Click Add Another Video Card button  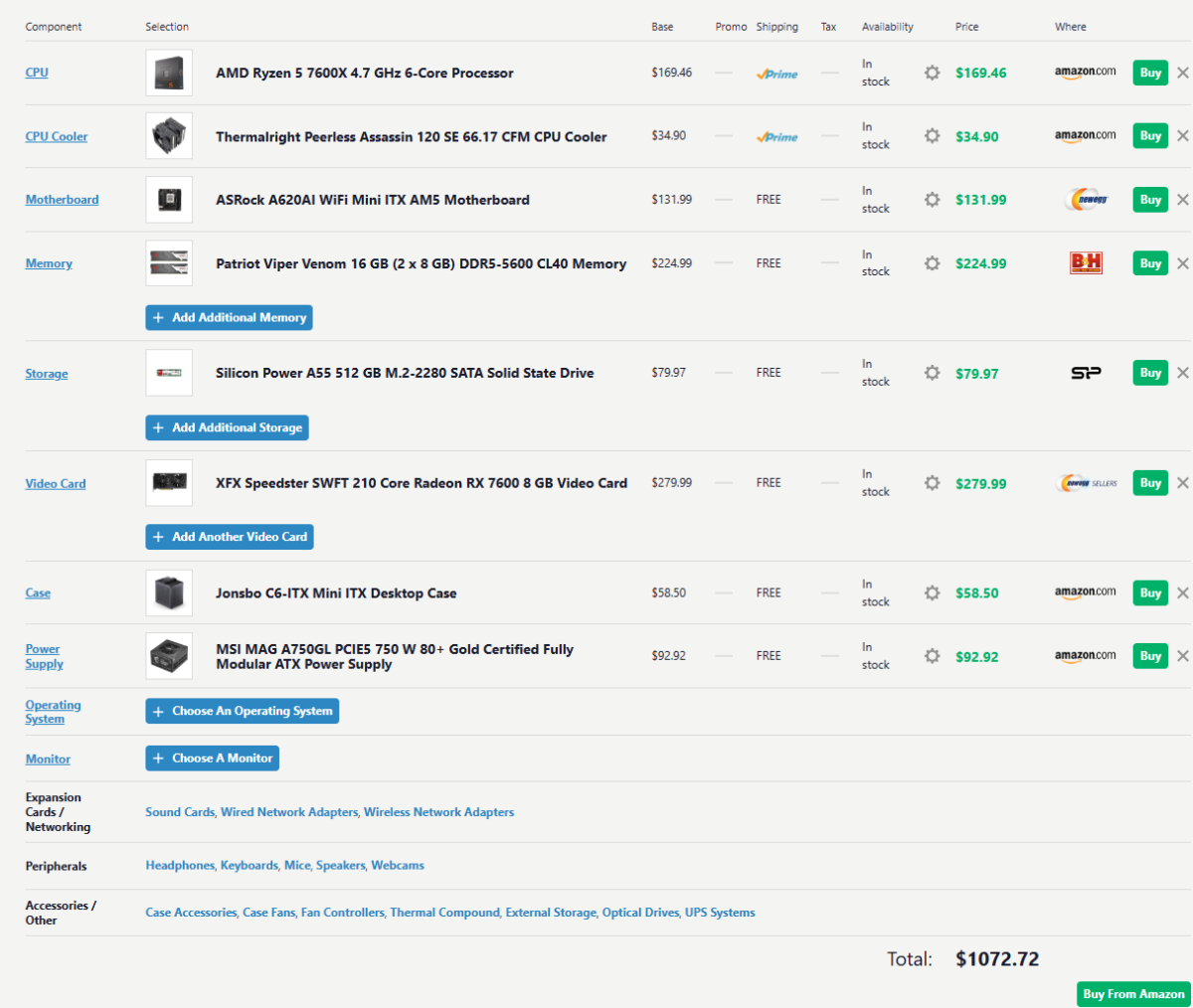coord(230,537)
